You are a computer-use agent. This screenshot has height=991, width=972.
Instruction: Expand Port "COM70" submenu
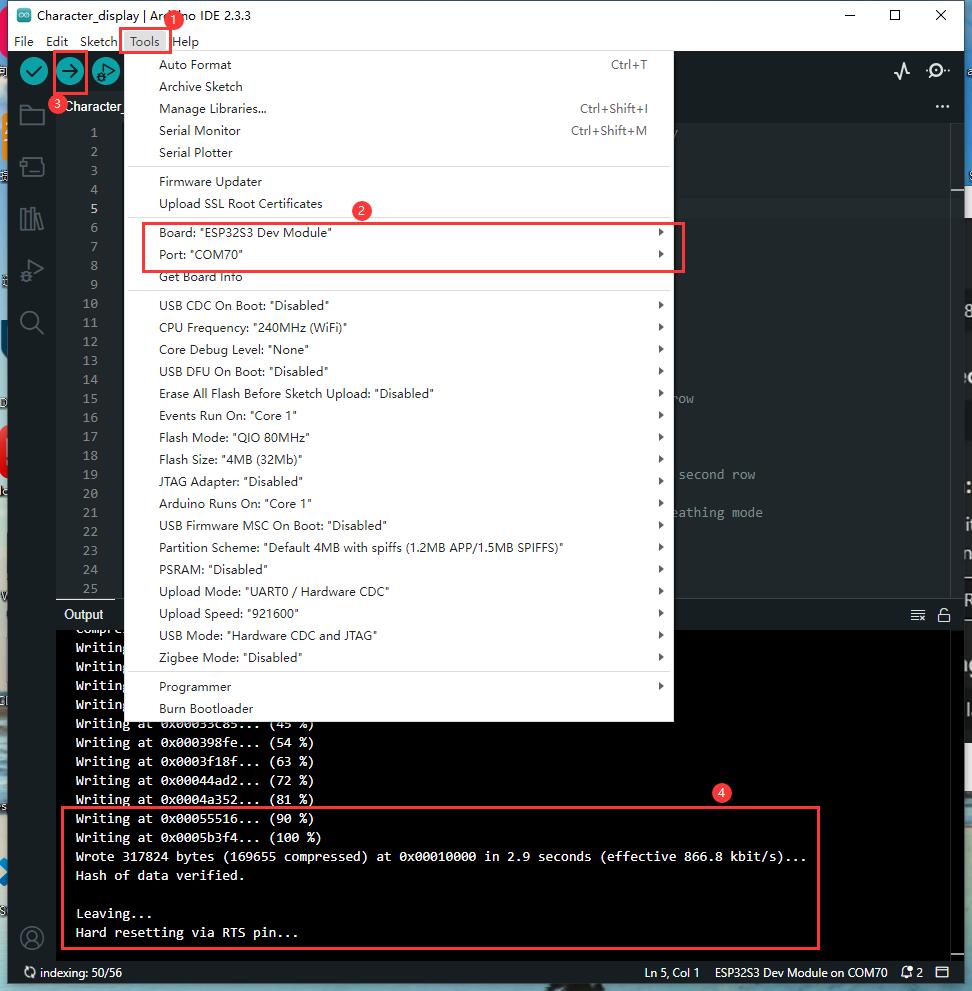399,255
